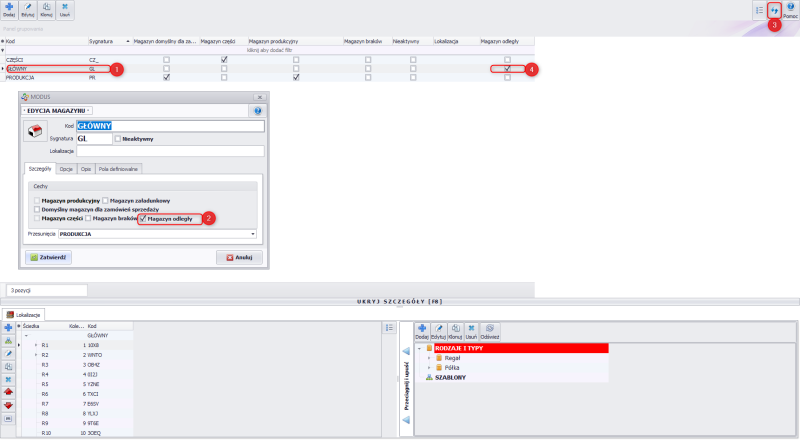The image size is (800, 440).
Task: Enable the Nieaktywny checkbox
Action: 118,139
